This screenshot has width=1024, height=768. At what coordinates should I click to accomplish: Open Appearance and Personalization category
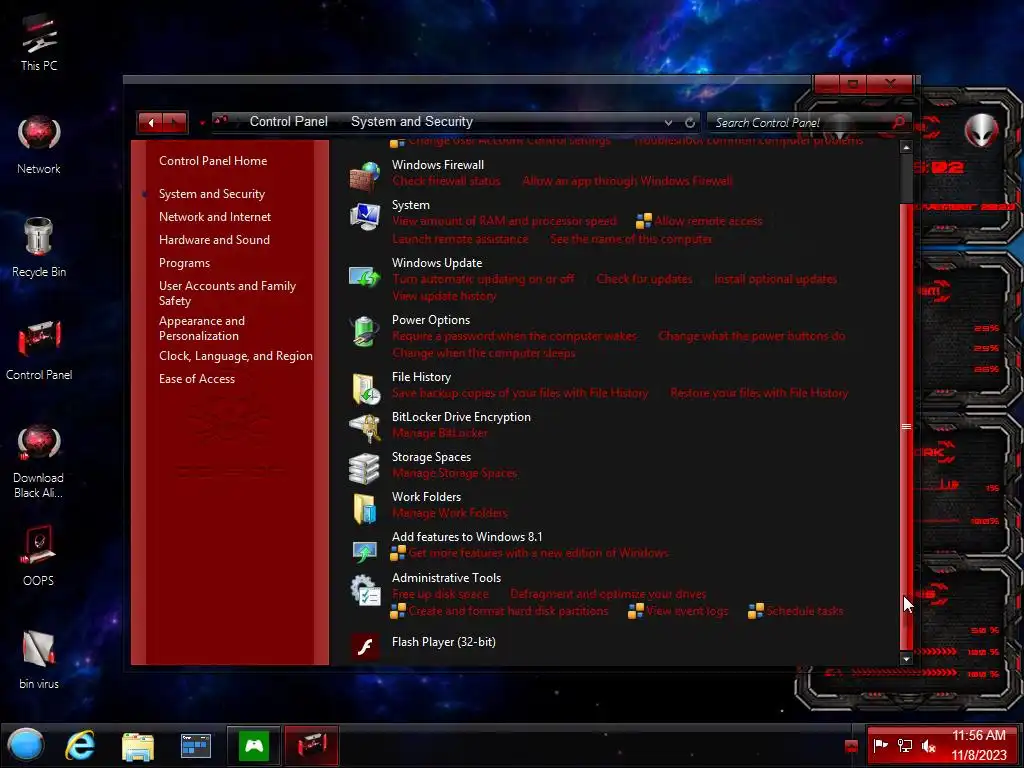click(202, 328)
